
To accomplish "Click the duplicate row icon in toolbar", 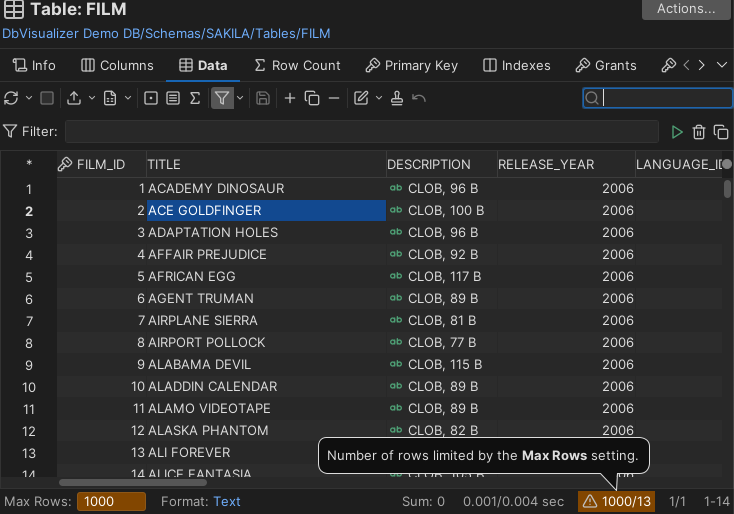I will coord(312,98).
